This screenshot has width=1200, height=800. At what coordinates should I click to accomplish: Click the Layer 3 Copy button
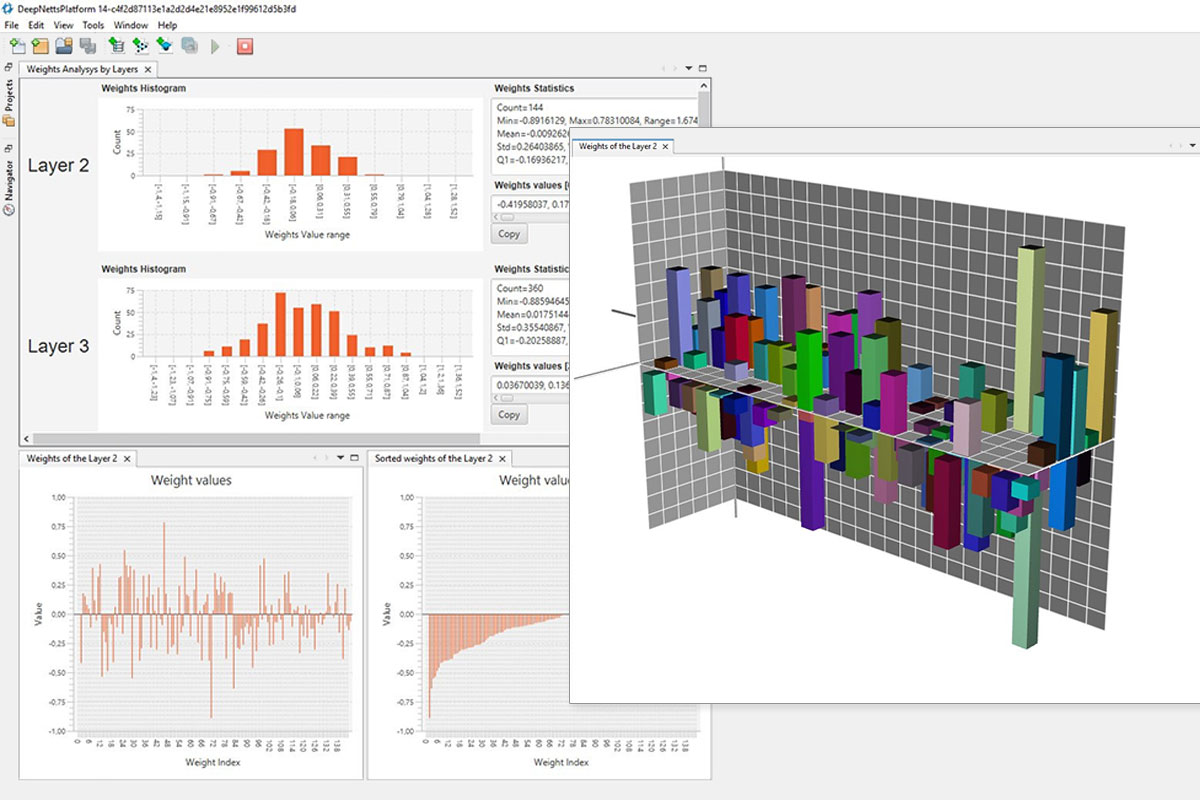(x=509, y=415)
